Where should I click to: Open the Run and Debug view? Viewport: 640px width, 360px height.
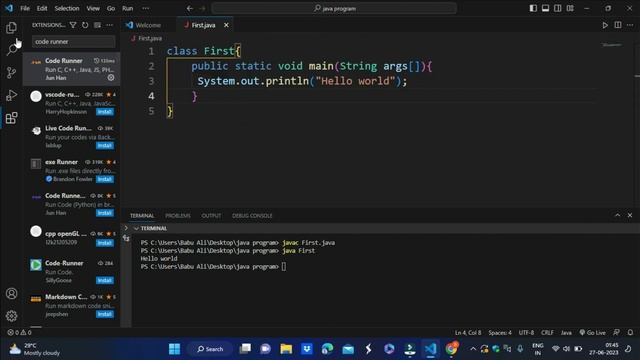point(11,95)
